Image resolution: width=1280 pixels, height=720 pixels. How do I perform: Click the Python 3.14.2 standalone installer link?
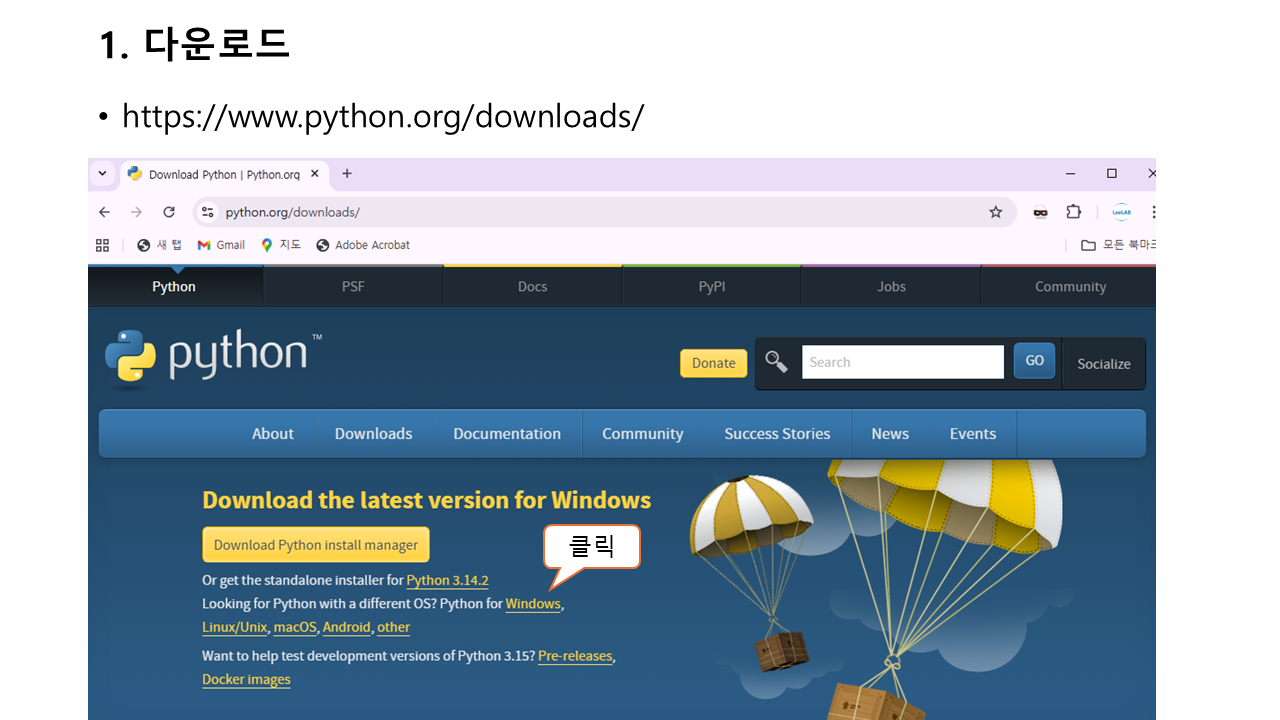click(x=447, y=580)
